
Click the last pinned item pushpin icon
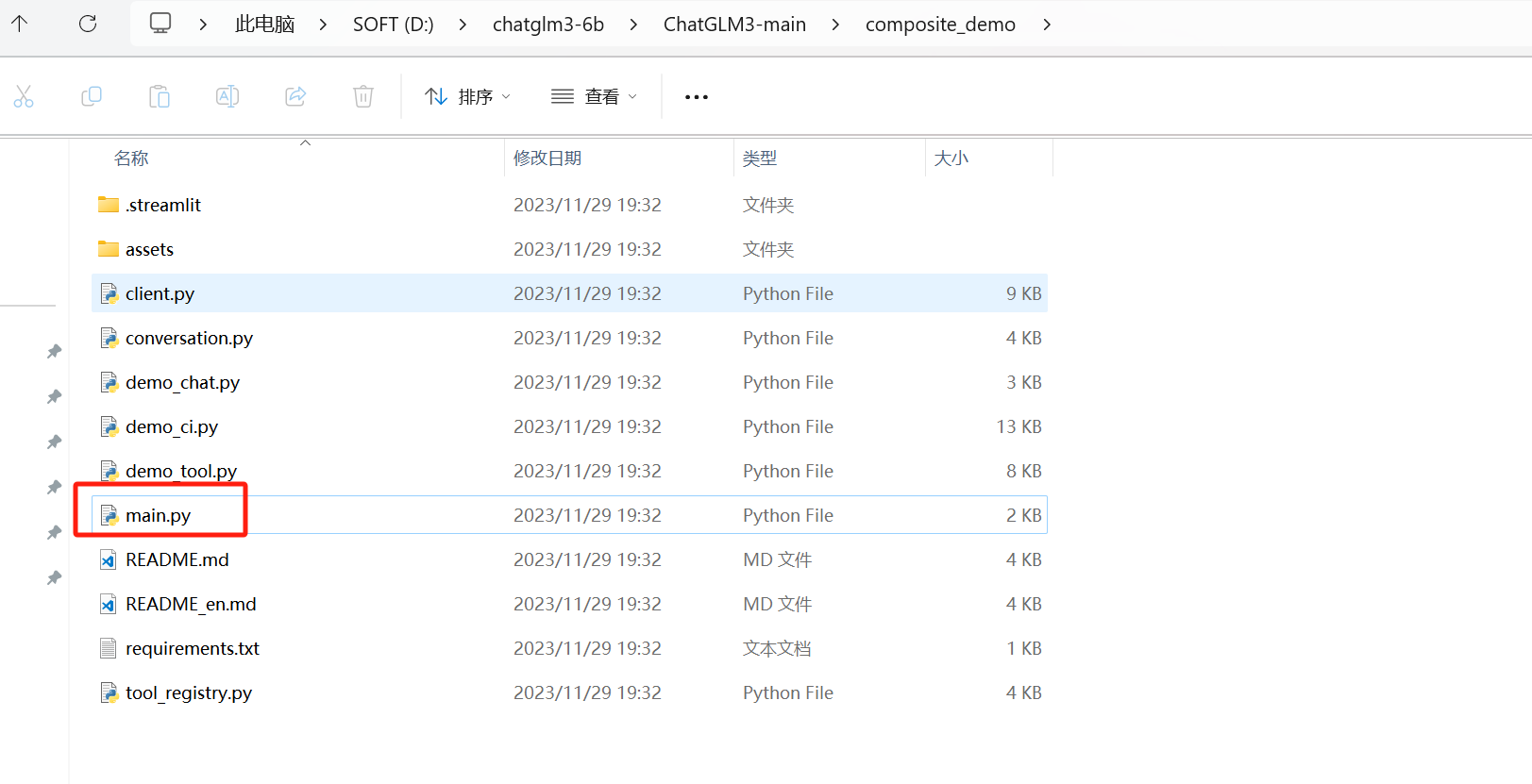[x=55, y=577]
